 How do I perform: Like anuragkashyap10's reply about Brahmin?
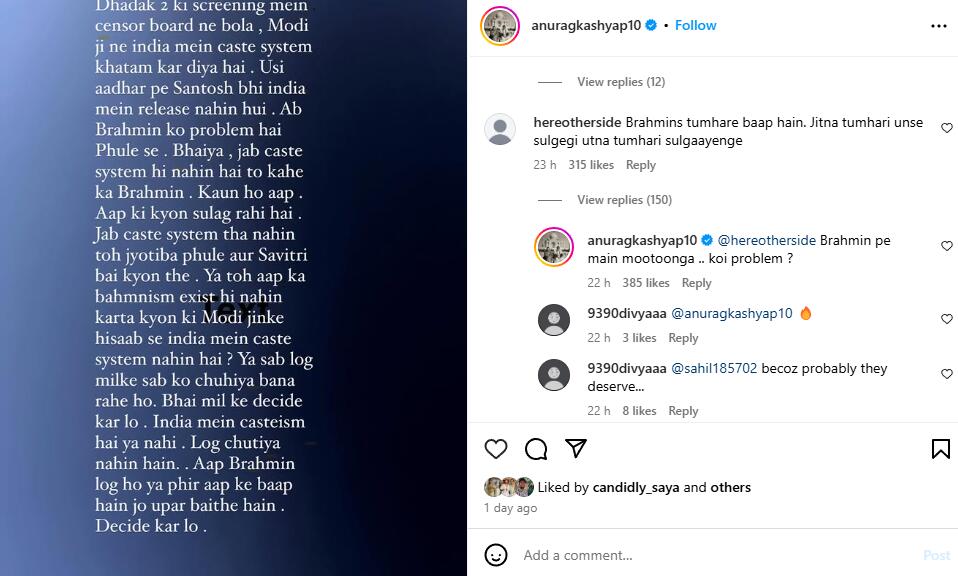[946, 246]
